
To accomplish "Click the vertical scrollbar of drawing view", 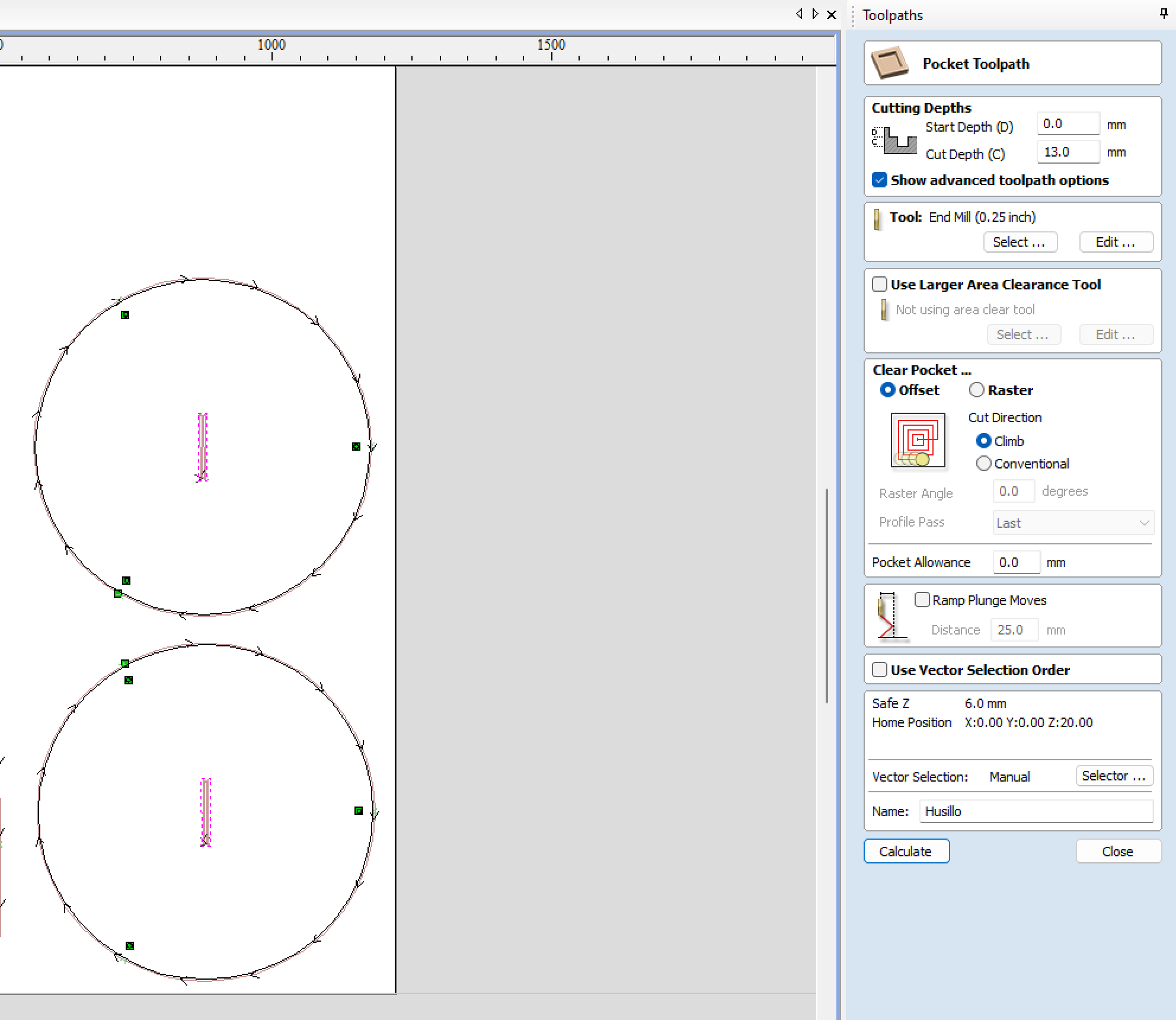I will click(826, 596).
